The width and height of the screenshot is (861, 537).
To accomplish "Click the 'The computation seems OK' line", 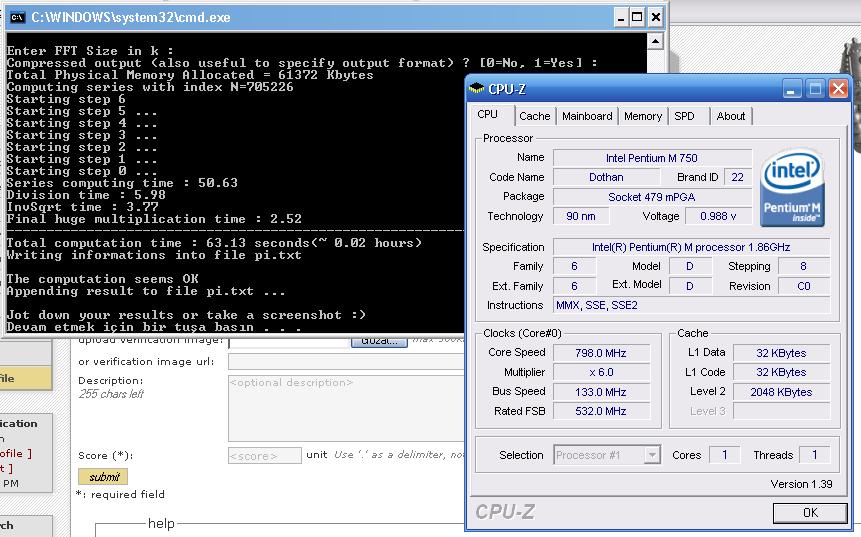I will (102, 279).
